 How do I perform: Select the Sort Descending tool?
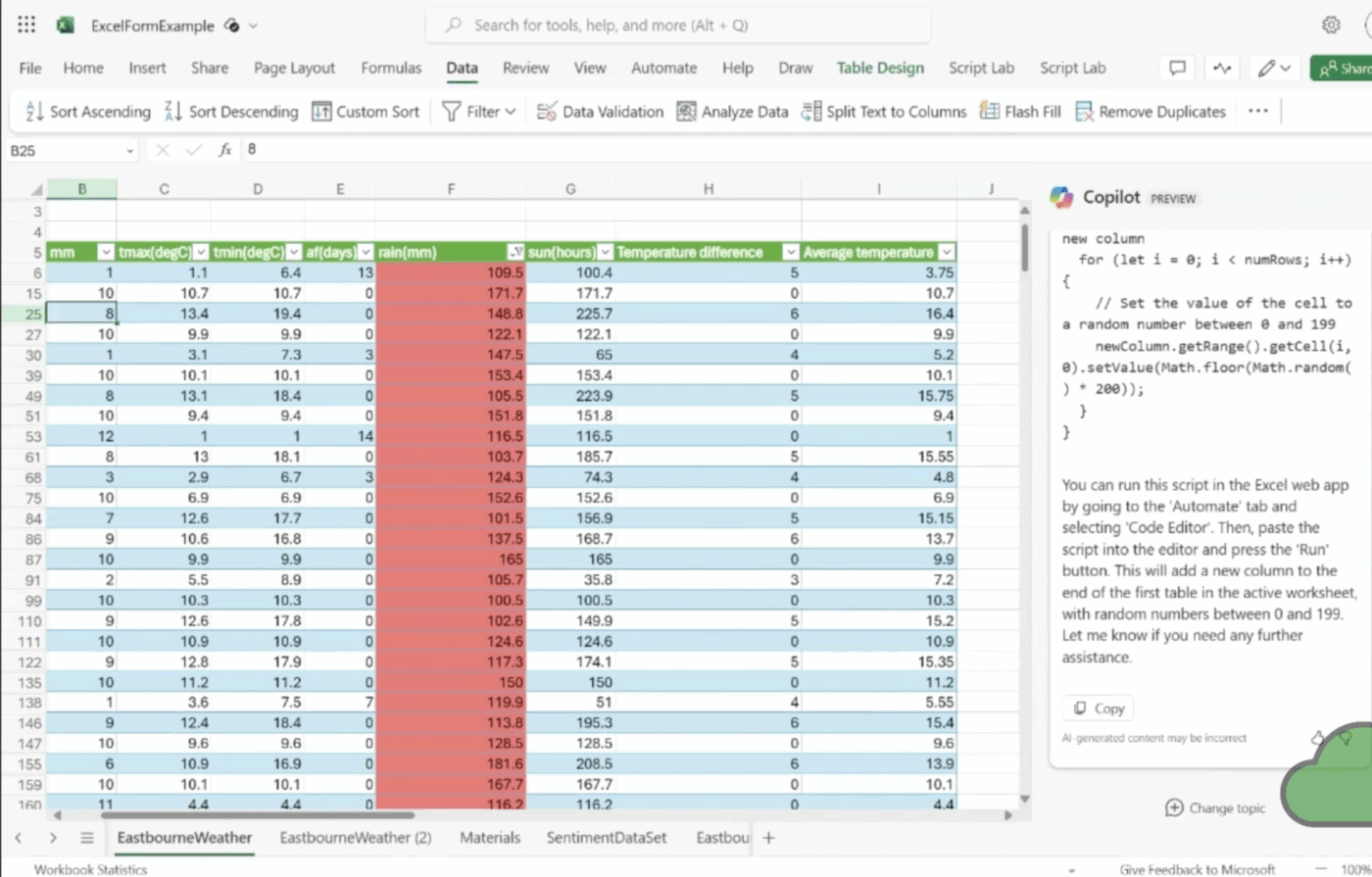tap(230, 111)
